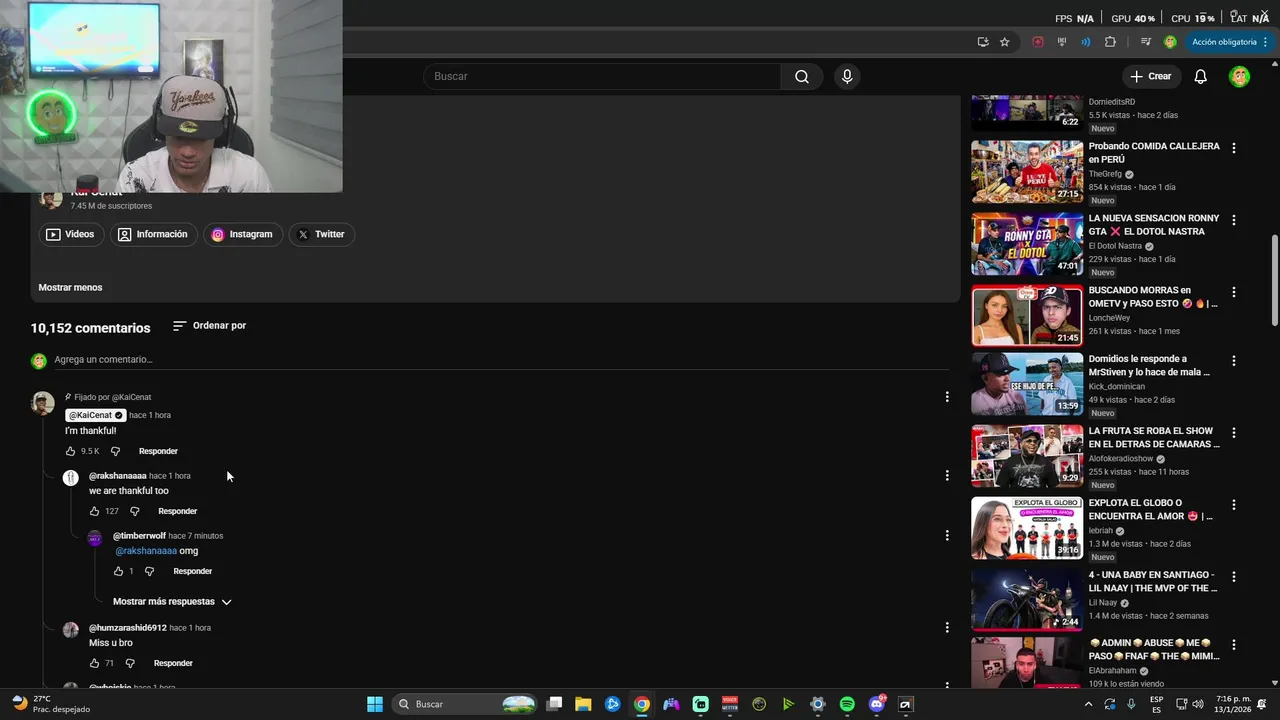Open options menu for KaiCenat's pinned comment
The image size is (1280, 720).
947,397
